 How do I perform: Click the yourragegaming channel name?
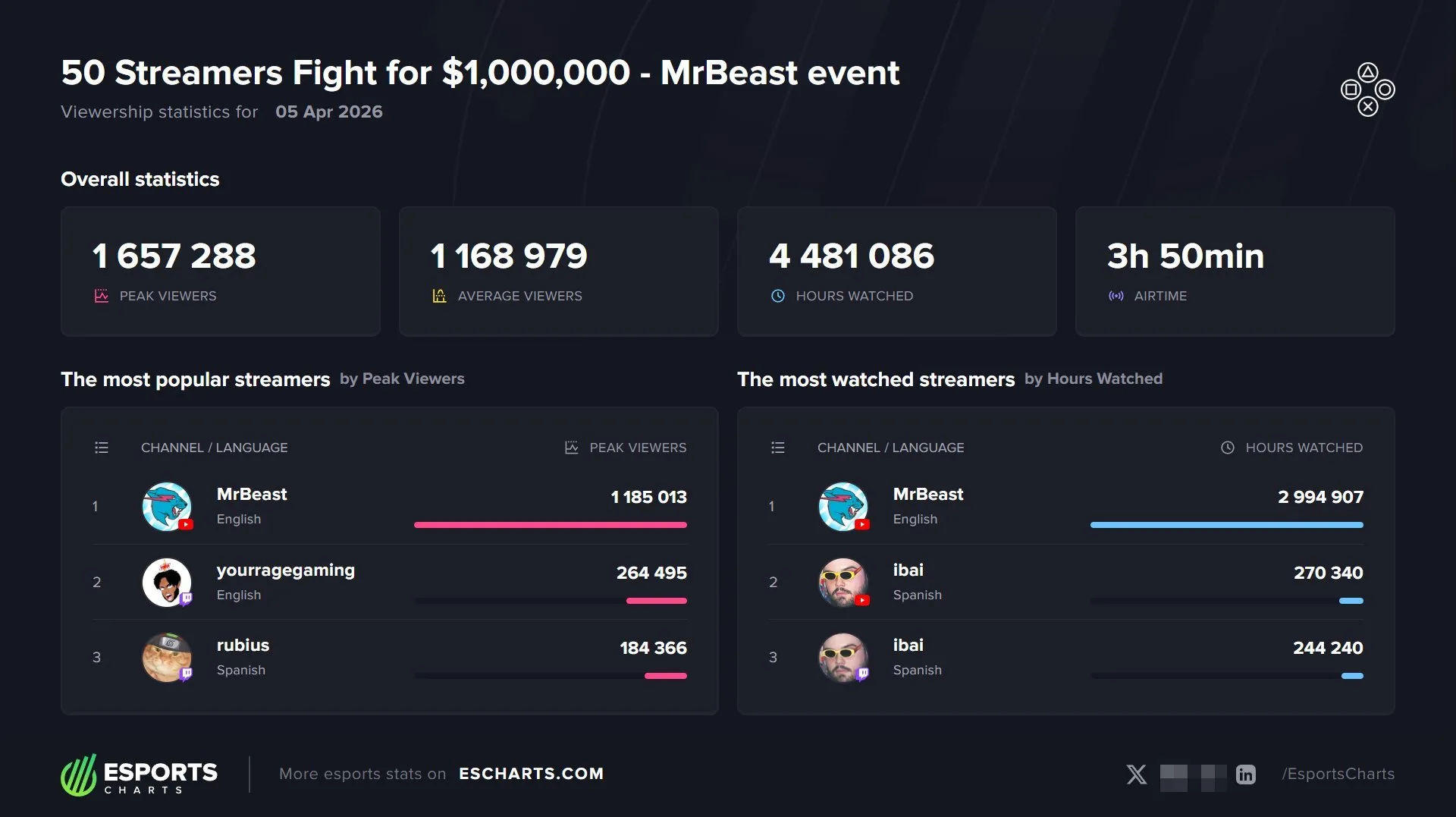[x=285, y=570]
